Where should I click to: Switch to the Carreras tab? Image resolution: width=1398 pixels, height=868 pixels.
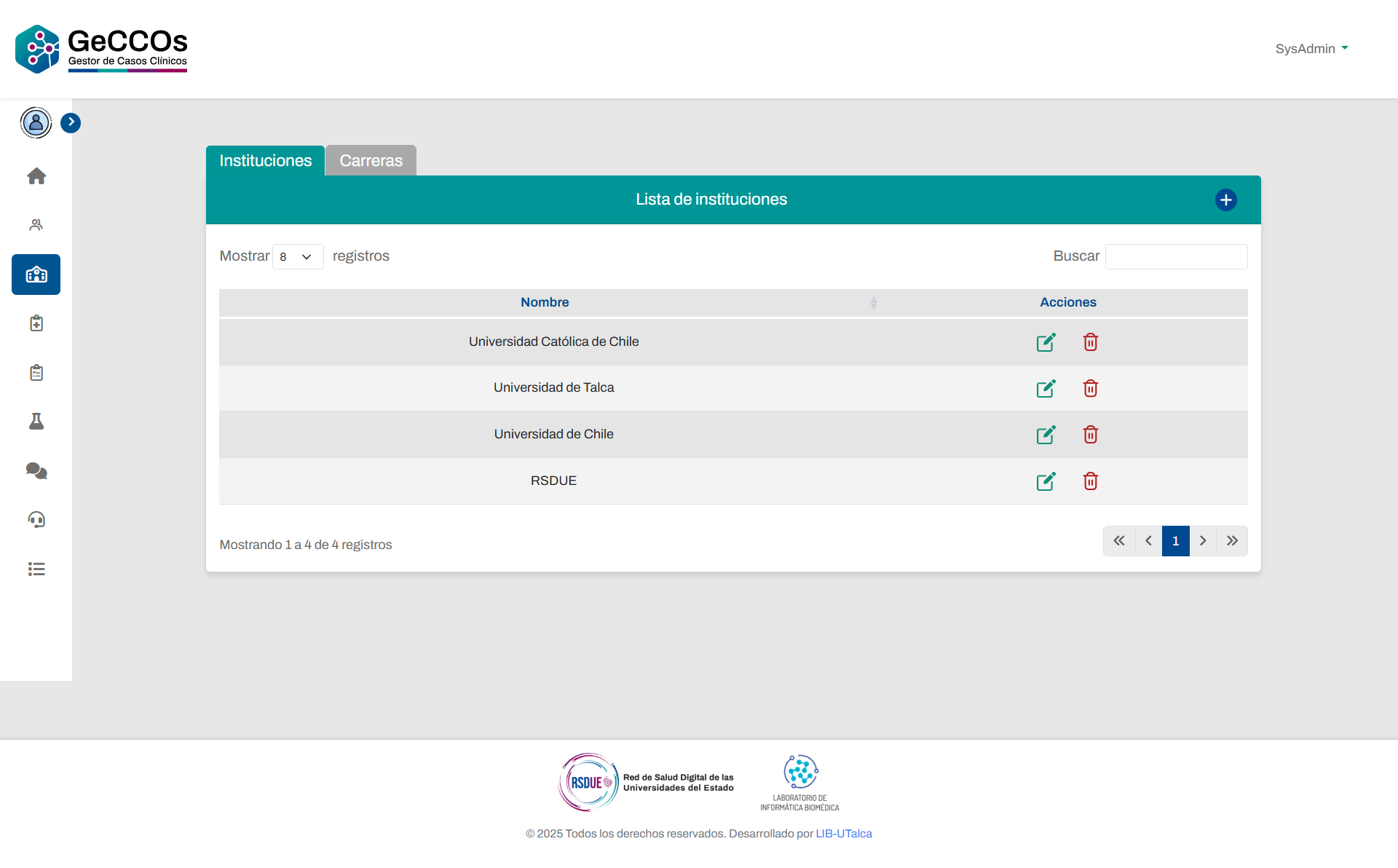tap(371, 160)
